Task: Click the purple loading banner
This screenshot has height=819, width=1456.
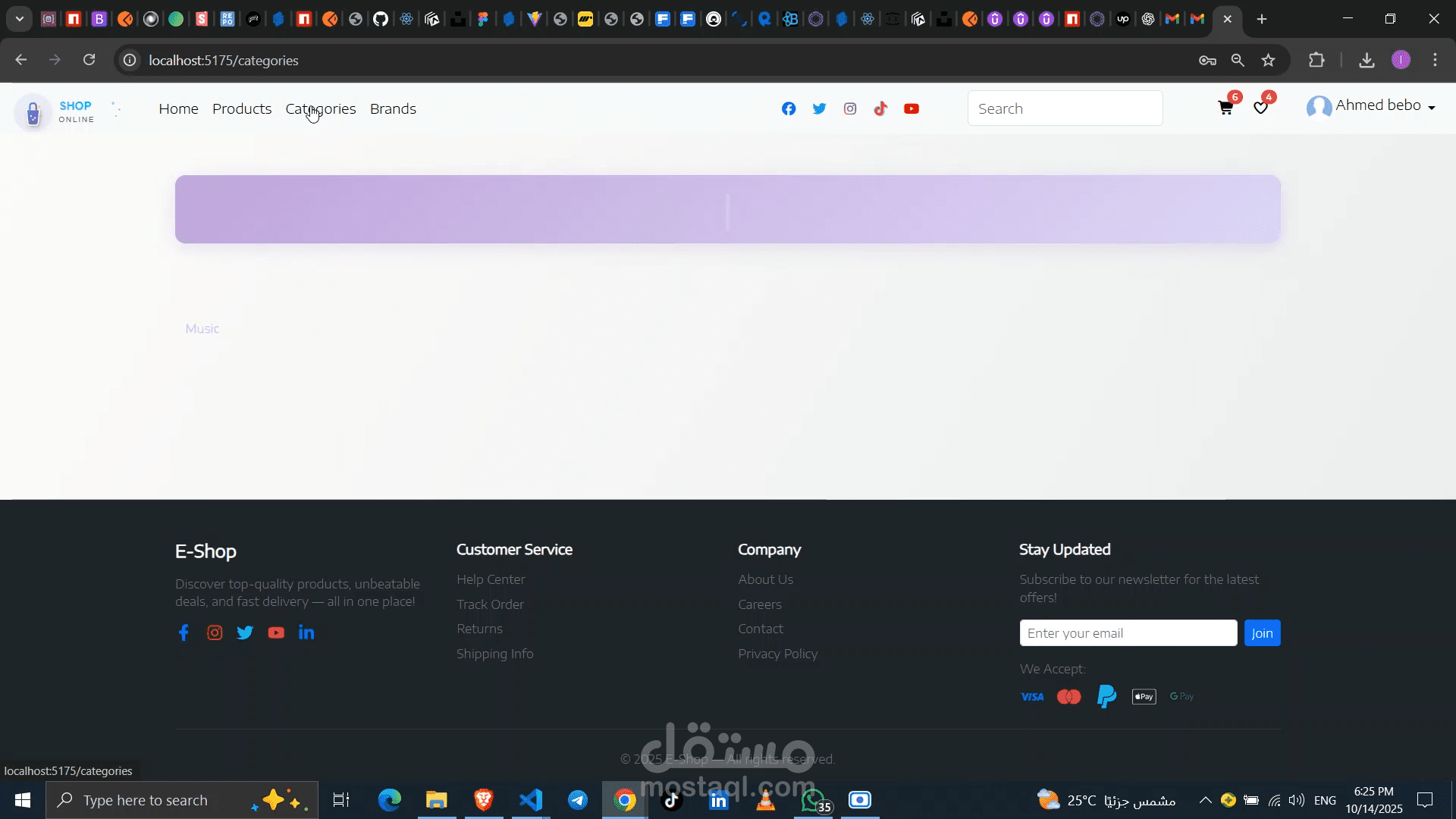Action: click(x=727, y=209)
